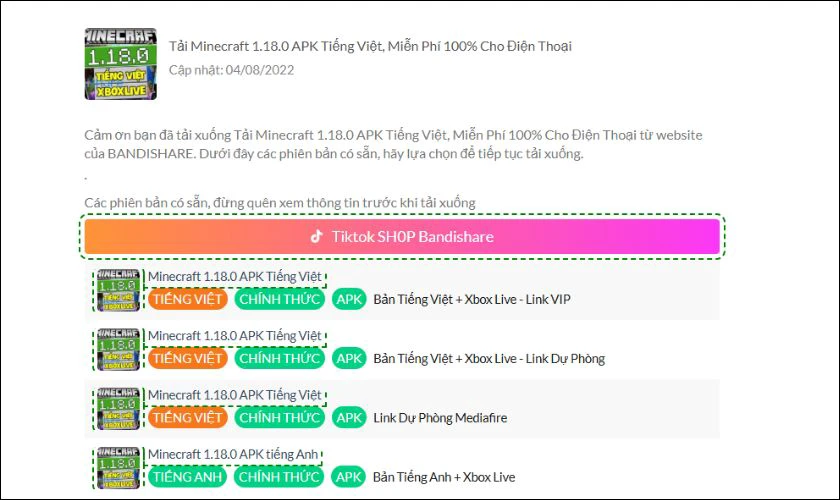Image resolution: width=840 pixels, height=500 pixels.
Task: Click APK badge in Link VIP row
Action: click(349, 299)
